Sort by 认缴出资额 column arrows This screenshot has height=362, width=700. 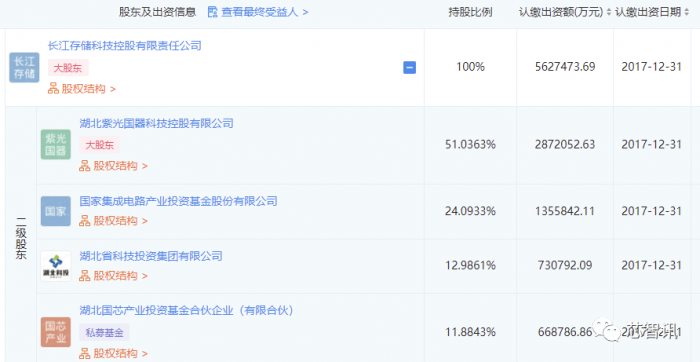[608, 12]
